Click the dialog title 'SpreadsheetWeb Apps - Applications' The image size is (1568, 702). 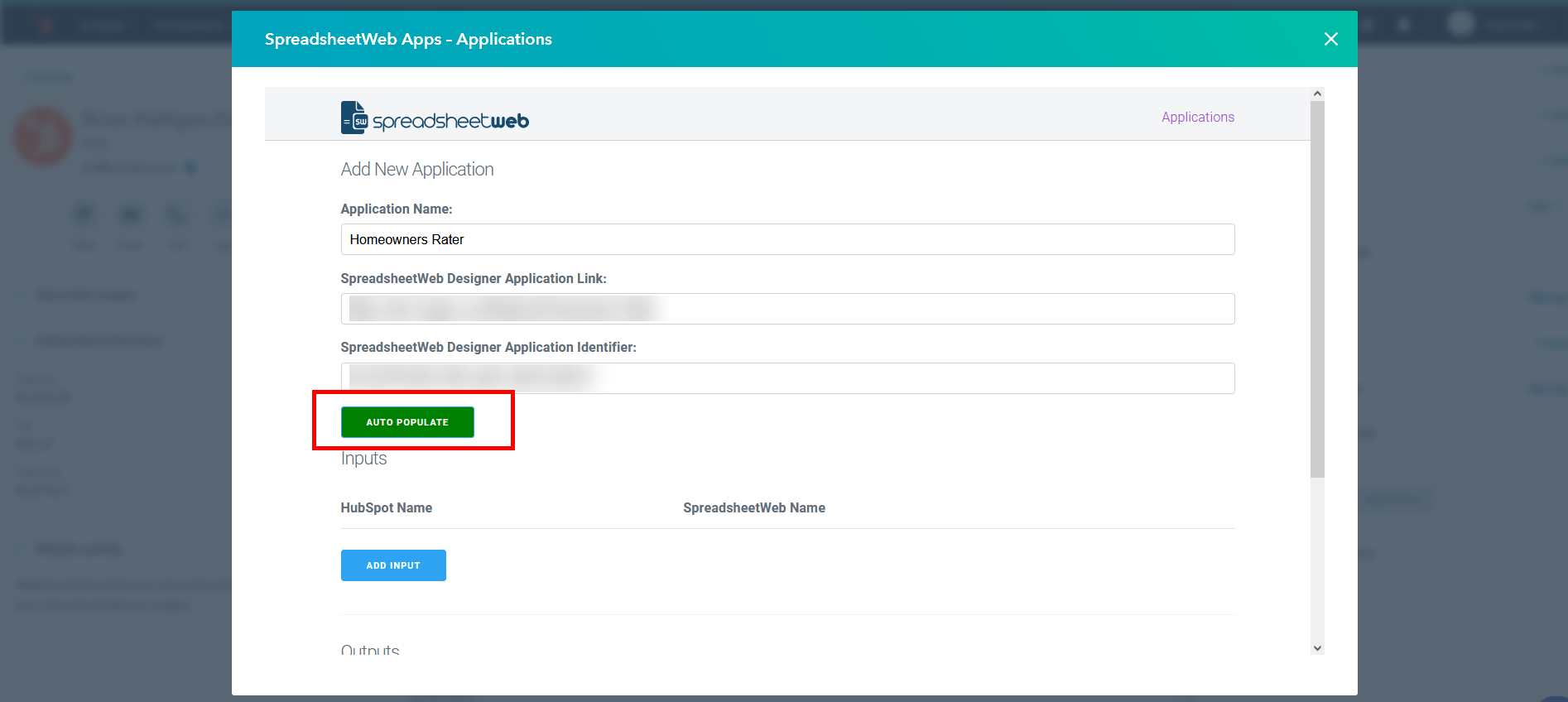(x=408, y=39)
